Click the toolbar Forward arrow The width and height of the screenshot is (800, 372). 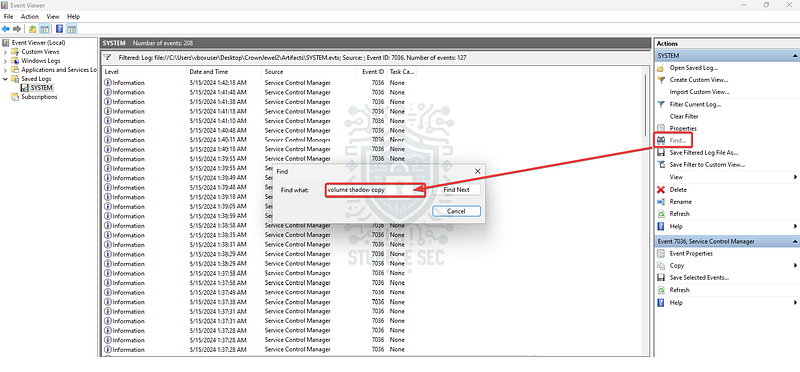pyautogui.click(x=17, y=29)
